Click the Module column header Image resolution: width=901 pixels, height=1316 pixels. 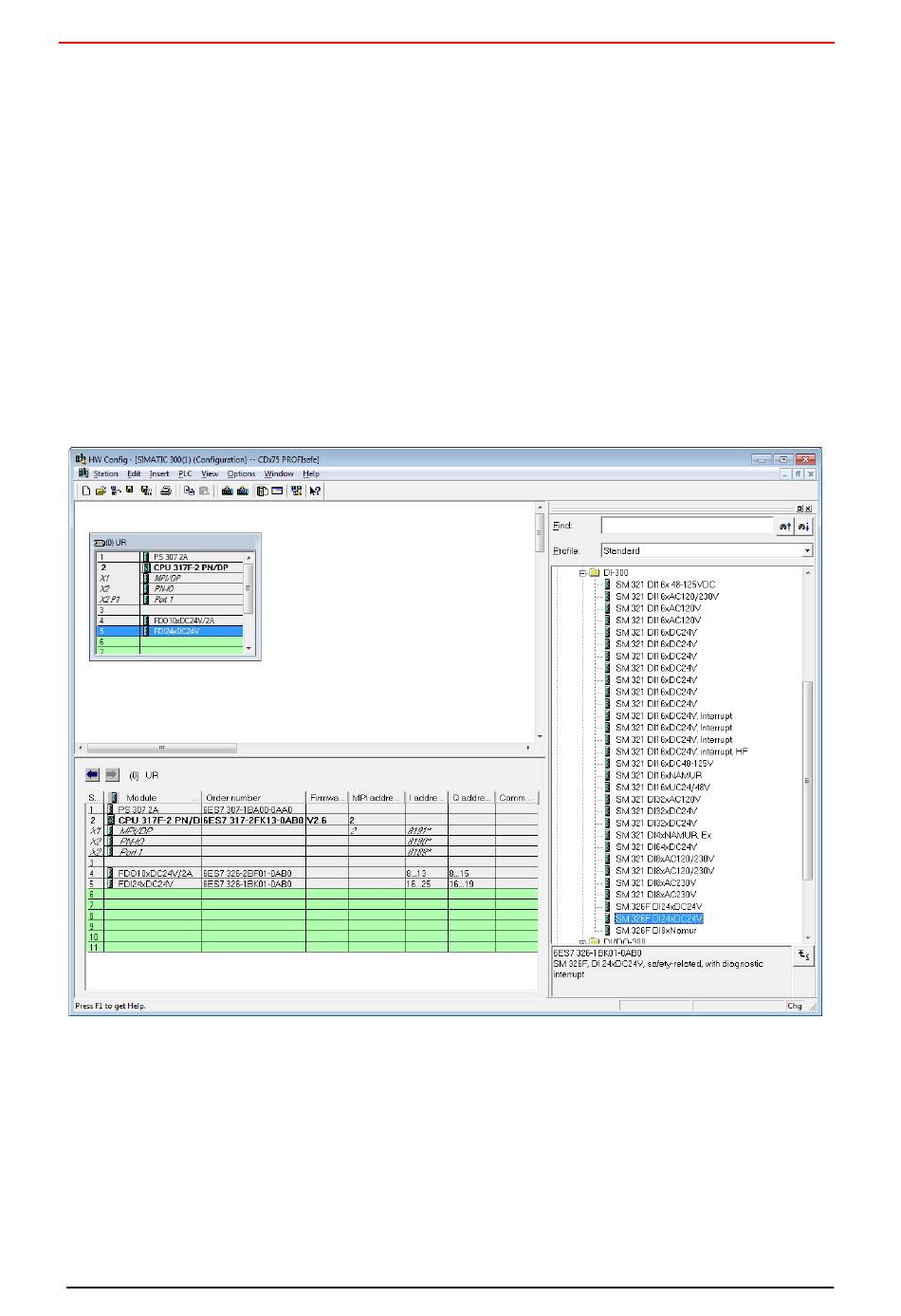click(153, 798)
